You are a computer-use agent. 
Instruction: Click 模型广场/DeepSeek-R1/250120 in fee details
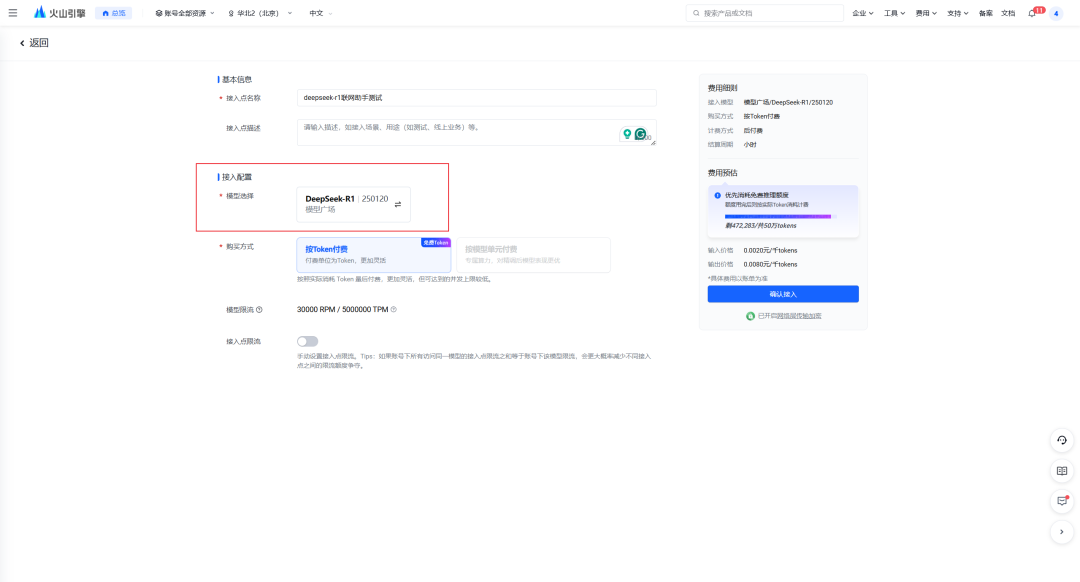click(788, 102)
